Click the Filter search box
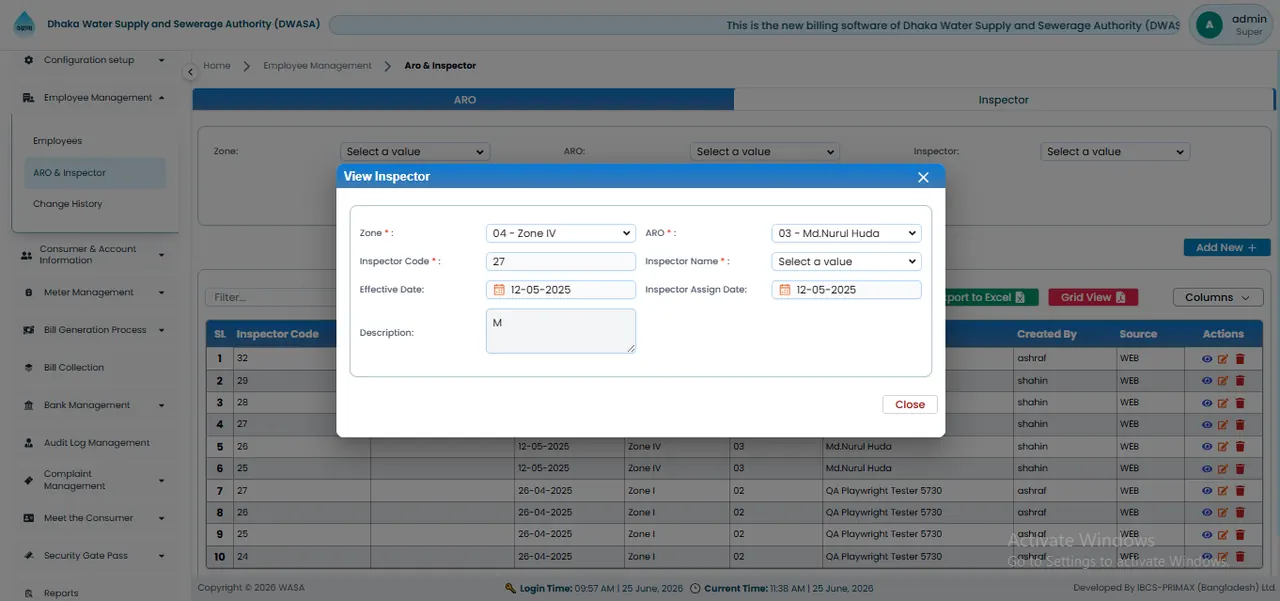This screenshot has height=601, width=1280. [272, 297]
